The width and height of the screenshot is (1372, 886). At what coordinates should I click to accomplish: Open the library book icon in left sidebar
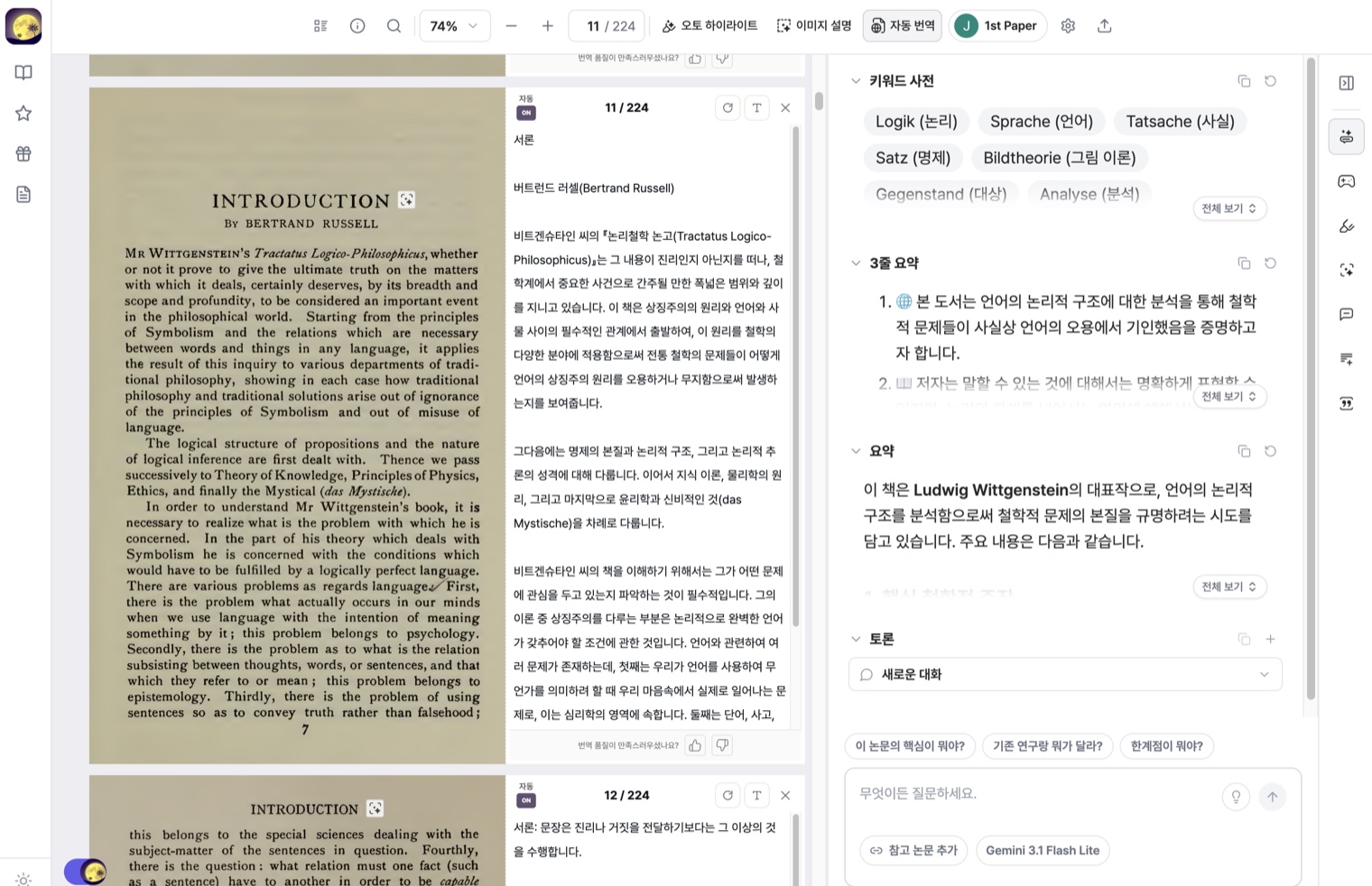[23, 73]
